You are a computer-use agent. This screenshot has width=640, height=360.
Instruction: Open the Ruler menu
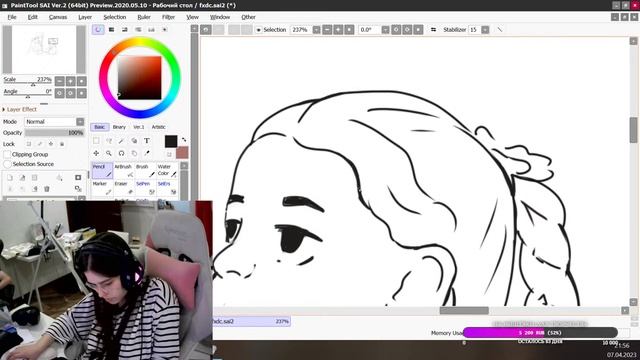[144, 17]
